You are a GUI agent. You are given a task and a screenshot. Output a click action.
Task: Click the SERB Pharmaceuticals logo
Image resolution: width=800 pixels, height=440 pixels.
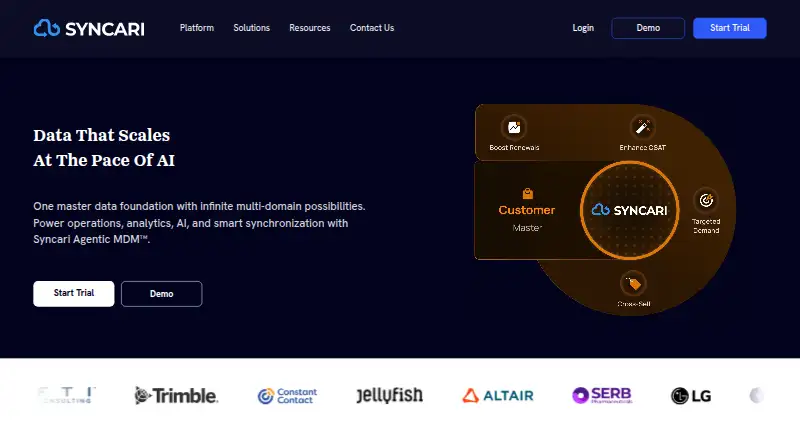pyautogui.click(x=602, y=395)
